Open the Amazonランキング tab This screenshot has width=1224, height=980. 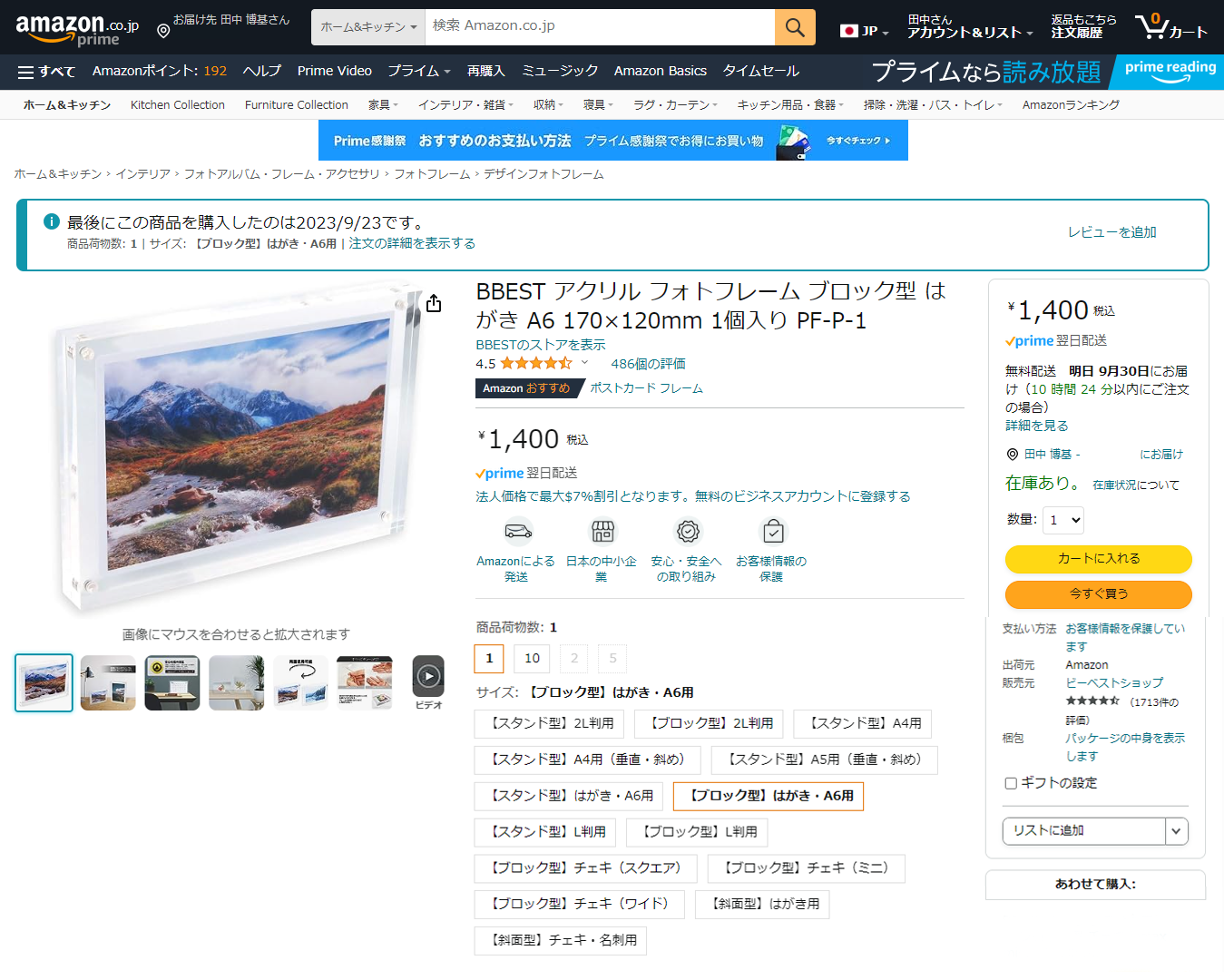[x=1070, y=104]
